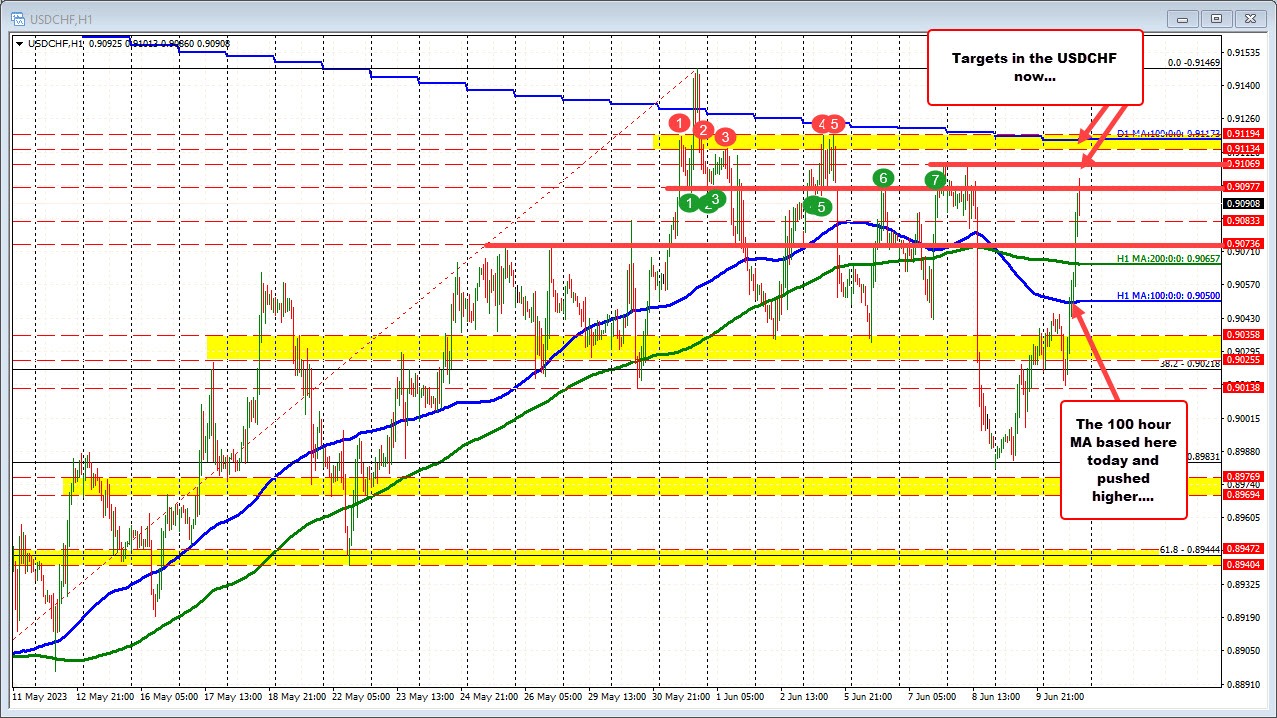Click red marker 5 beside marker 4

[x=836, y=124]
